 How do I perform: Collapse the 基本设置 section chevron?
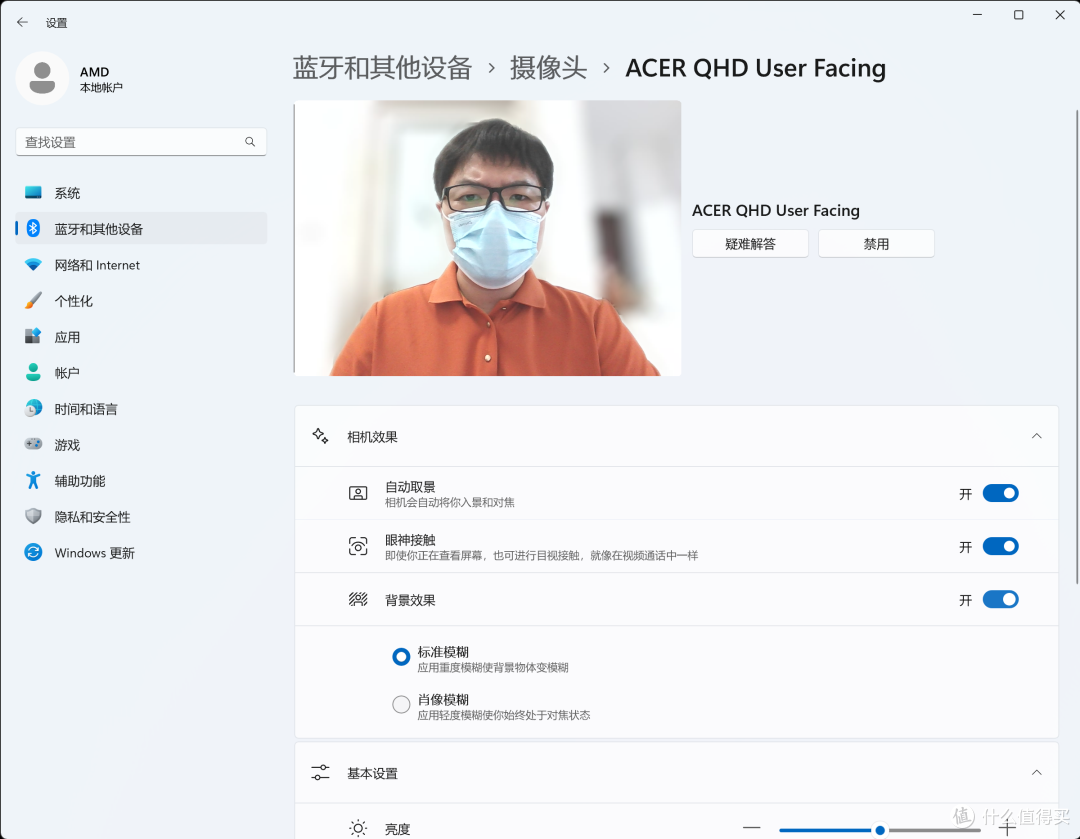coord(1037,773)
